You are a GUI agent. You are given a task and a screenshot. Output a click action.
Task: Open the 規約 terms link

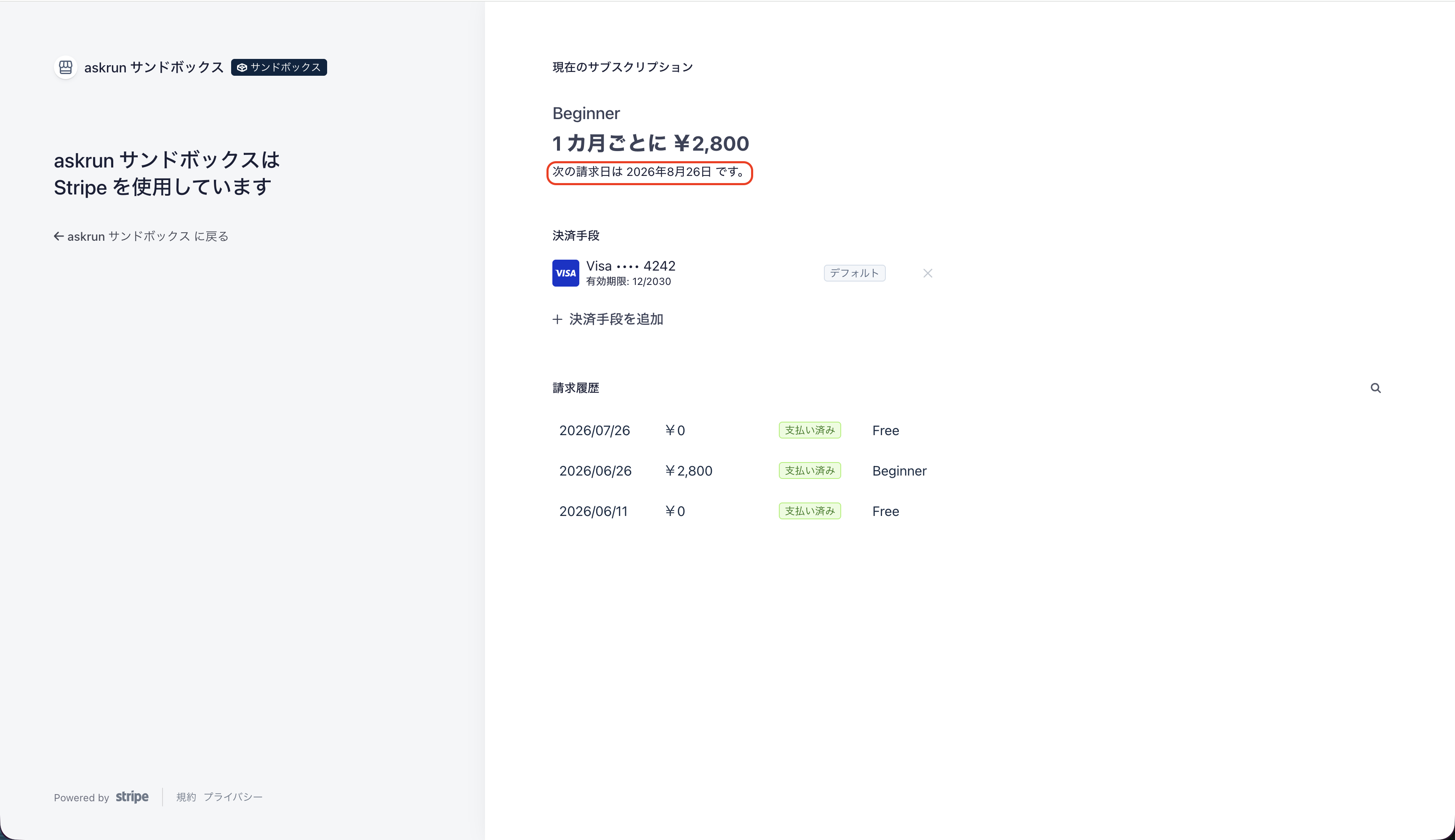coord(186,797)
